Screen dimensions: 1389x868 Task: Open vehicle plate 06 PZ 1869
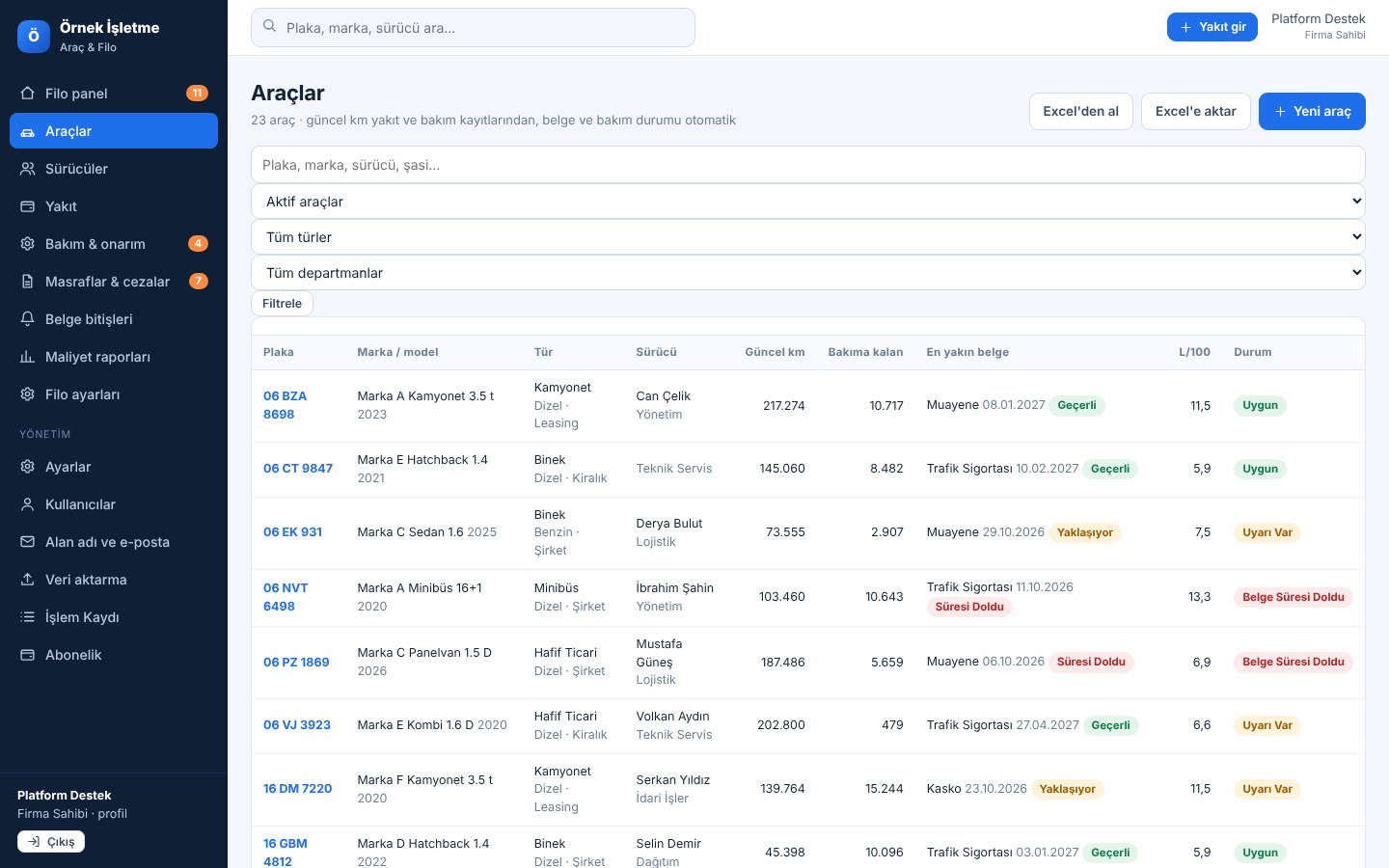pos(296,663)
